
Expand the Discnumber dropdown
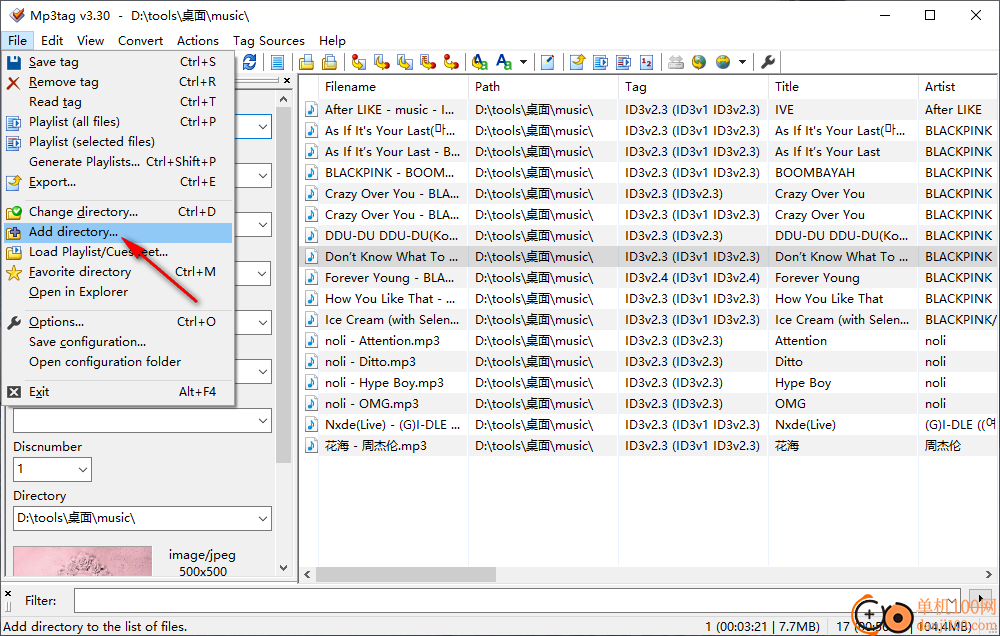click(83, 470)
